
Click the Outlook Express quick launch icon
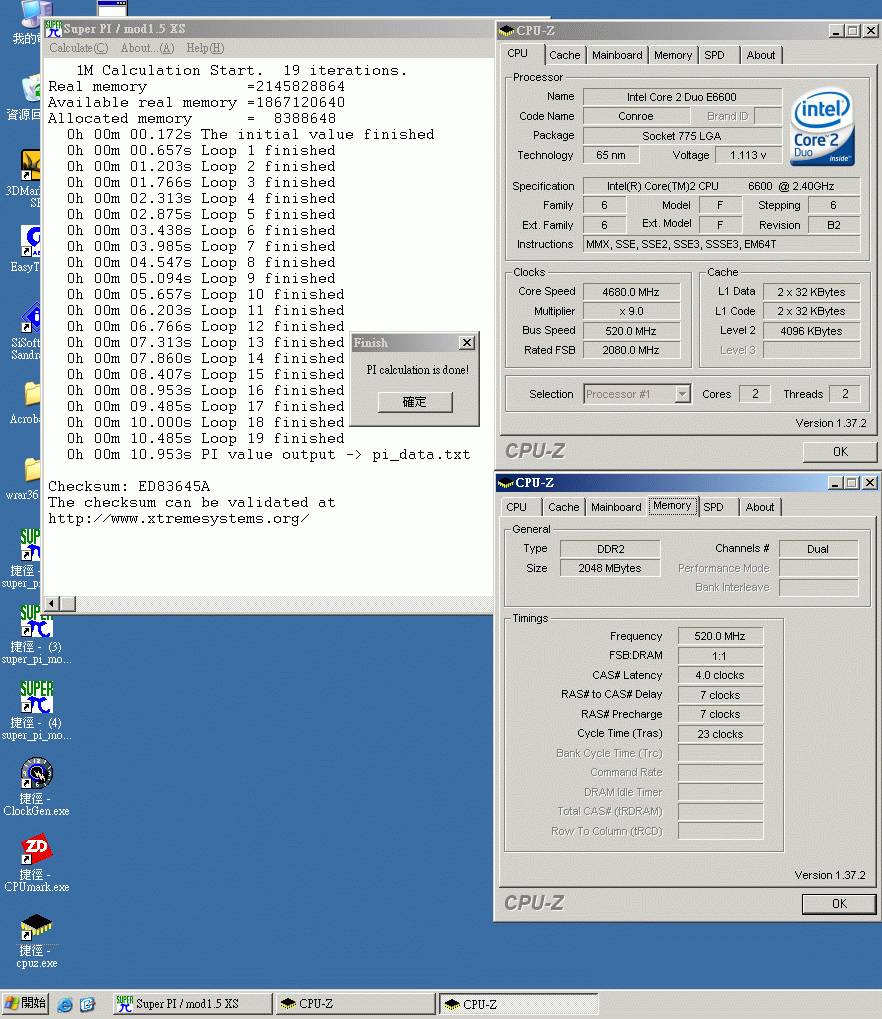[88, 1005]
